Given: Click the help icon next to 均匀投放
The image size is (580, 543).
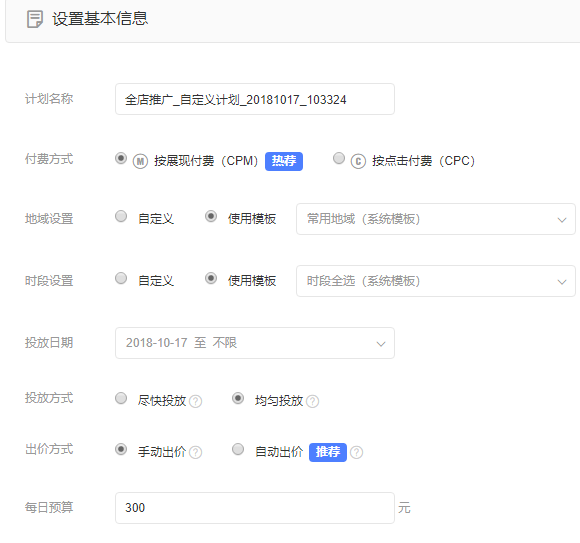Looking at the screenshot, I should click(313, 401).
